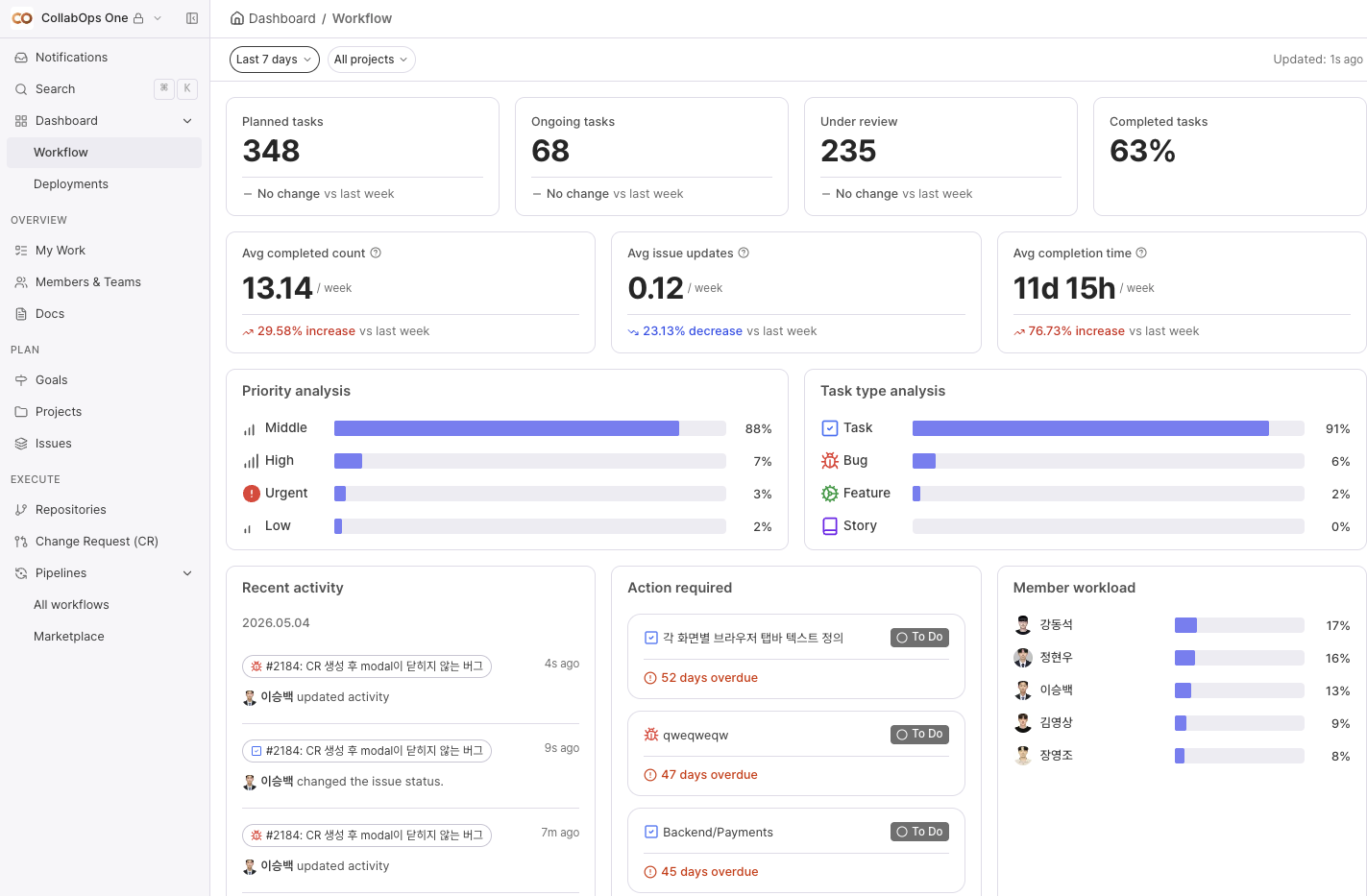Open the Last 7 days dropdown
This screenshot has height=896, width=1367.
coord(275,60)
